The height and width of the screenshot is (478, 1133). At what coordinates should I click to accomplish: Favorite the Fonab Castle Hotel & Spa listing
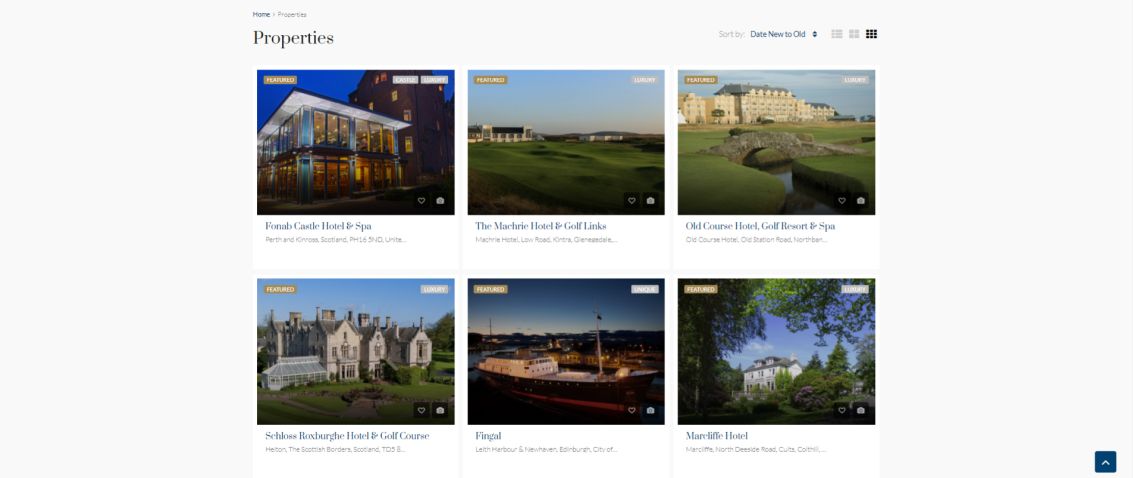coord(421,201)
